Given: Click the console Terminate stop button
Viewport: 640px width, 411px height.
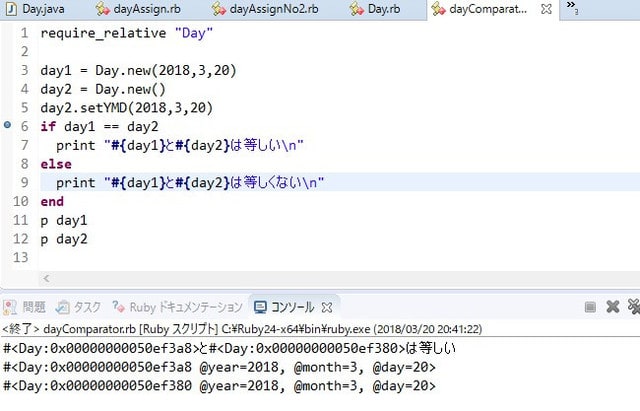Looking at the screenshot, I should tap(590, 307).
